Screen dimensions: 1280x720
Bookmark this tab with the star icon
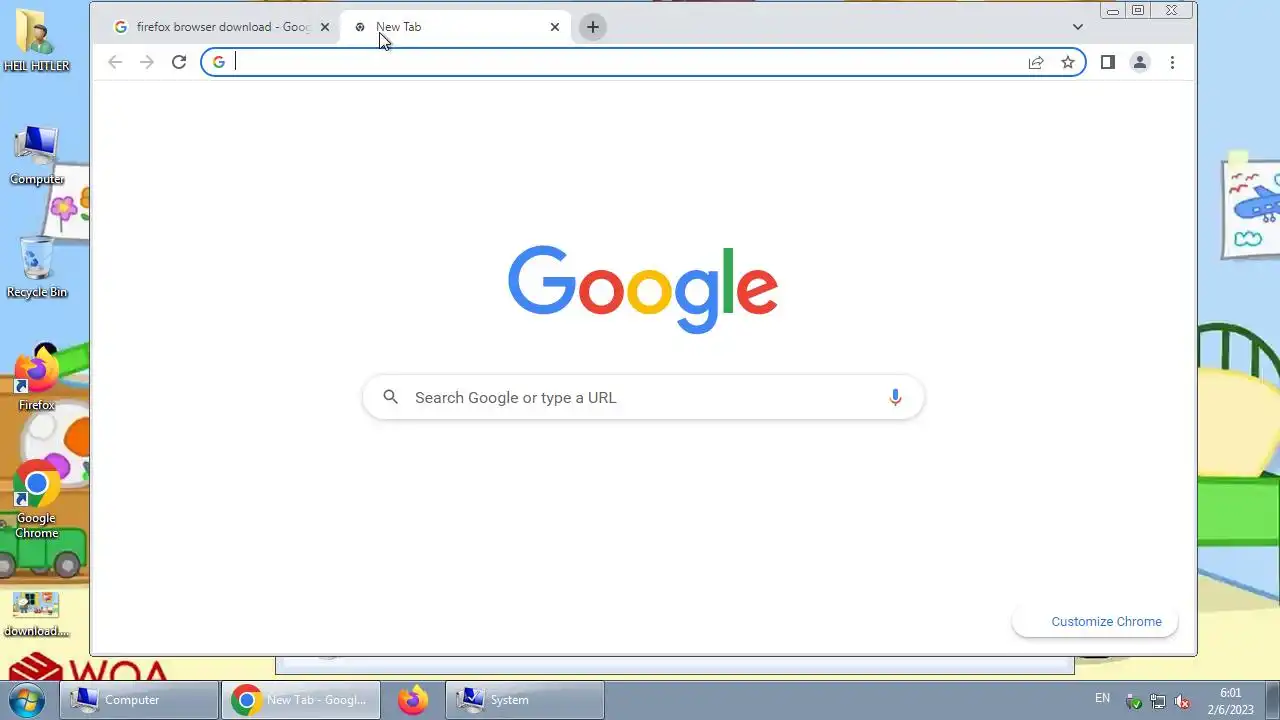coord(1068,62)
